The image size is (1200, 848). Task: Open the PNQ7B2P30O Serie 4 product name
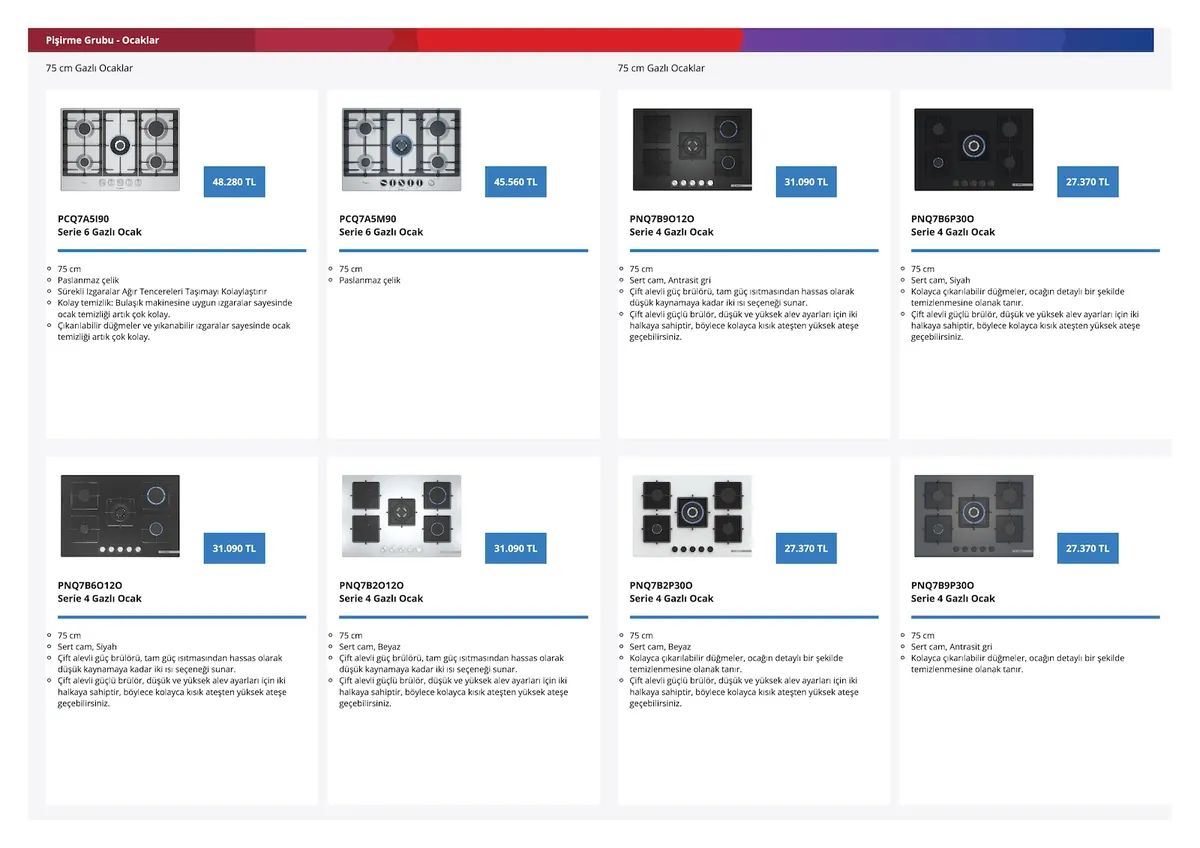671,592
